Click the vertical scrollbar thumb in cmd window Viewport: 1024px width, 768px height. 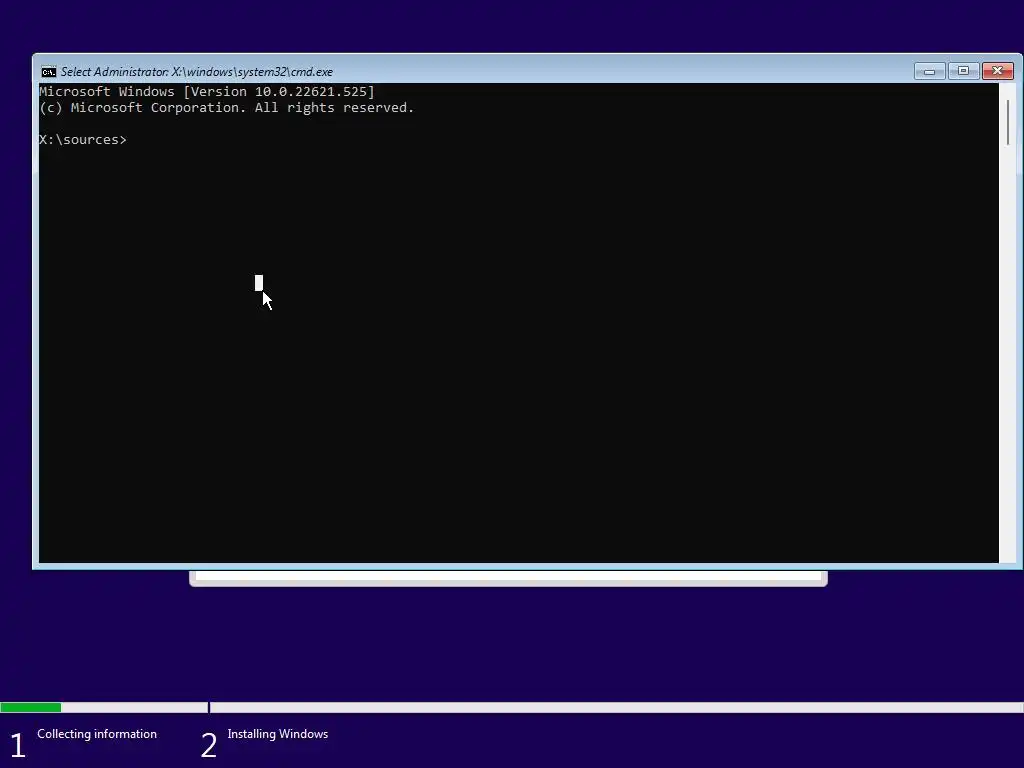tap(1008, 123)
